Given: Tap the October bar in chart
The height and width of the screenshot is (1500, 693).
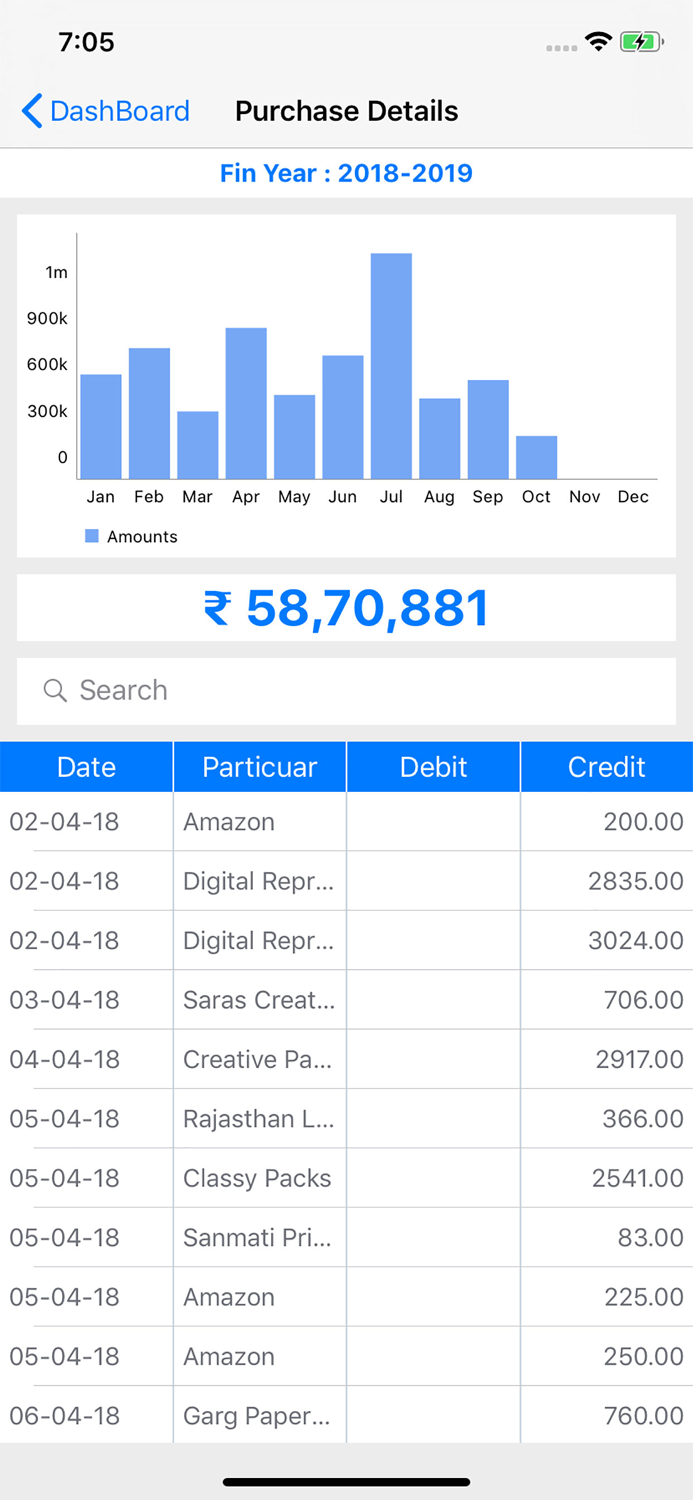Looking at the screenshot, I should (x=536, y=457).
